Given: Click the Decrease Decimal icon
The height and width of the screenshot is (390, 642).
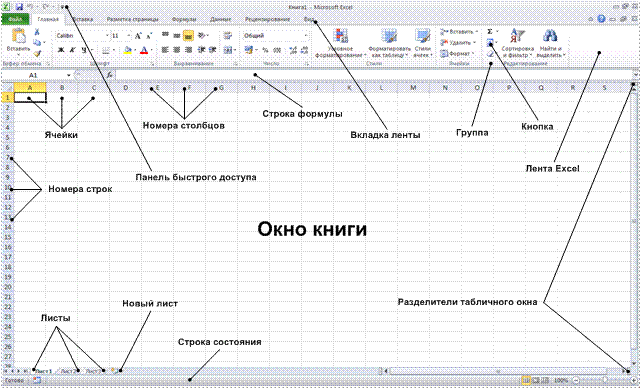Looking at the screenshot, I should [x=304, y=50].
